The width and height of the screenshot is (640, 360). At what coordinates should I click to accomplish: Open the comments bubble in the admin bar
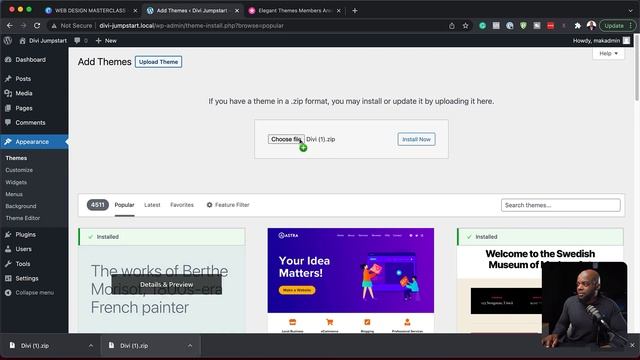[80, 40]
